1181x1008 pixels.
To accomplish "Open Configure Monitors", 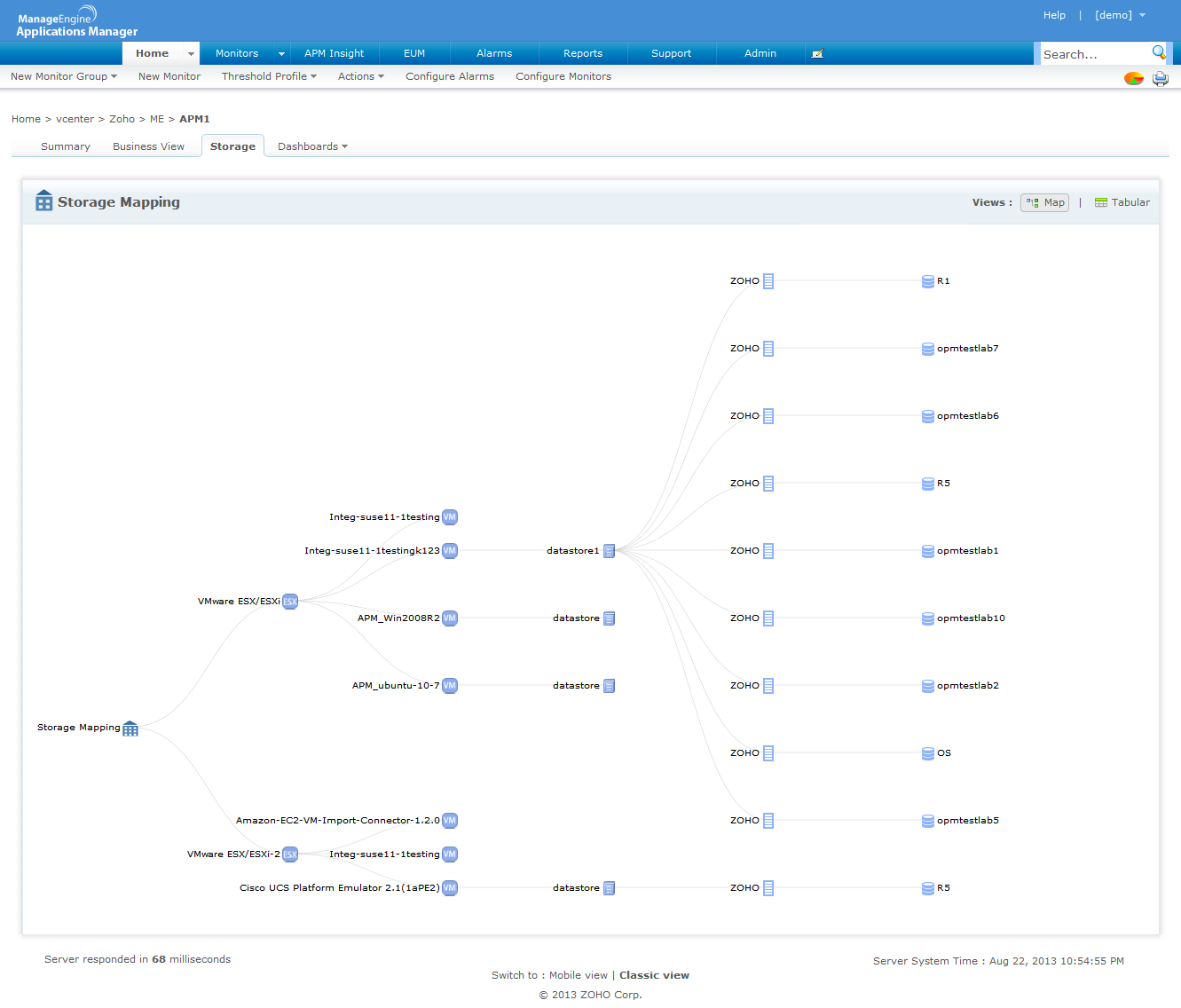I will click(563, 76).
